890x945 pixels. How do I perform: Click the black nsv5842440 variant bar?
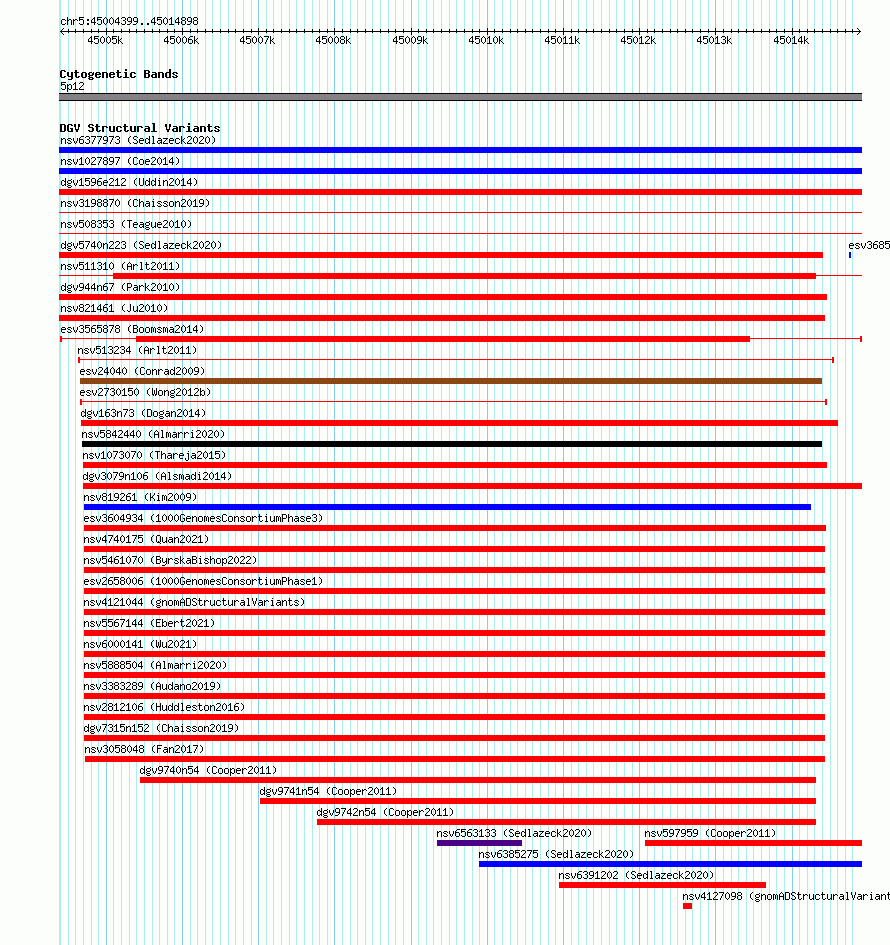452,444
